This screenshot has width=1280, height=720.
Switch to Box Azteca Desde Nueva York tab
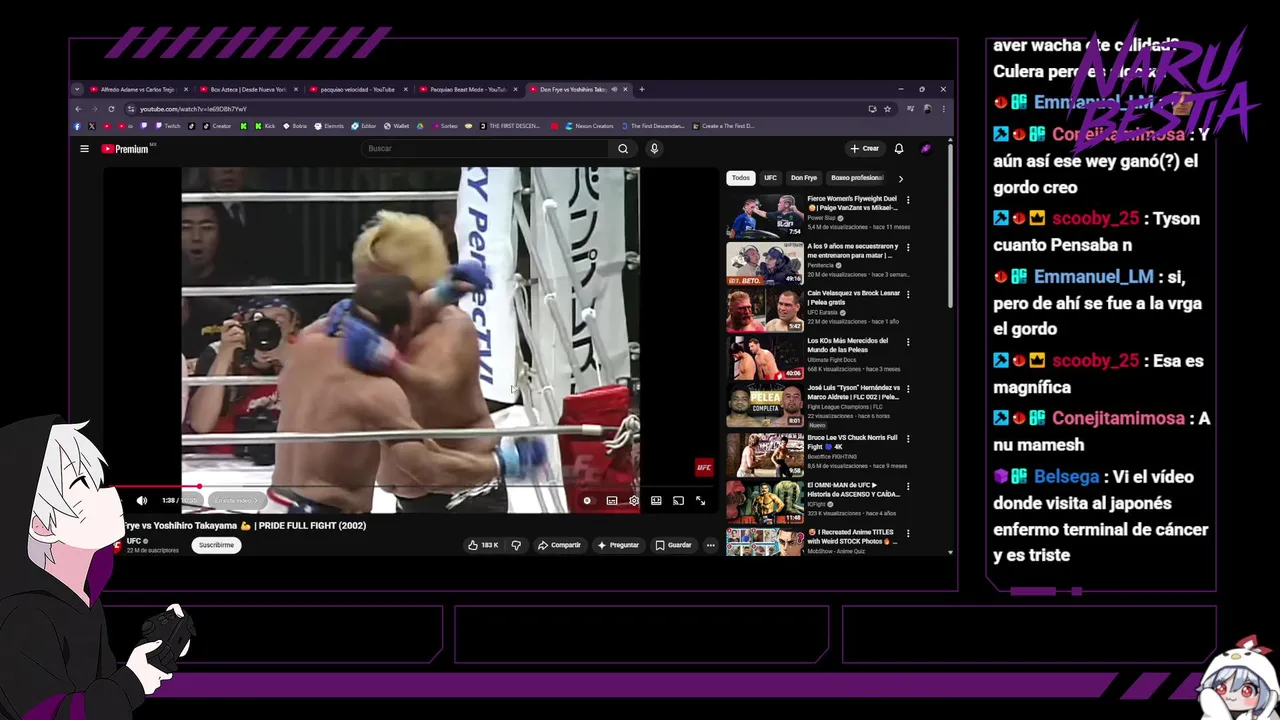(x=247, y=89)
